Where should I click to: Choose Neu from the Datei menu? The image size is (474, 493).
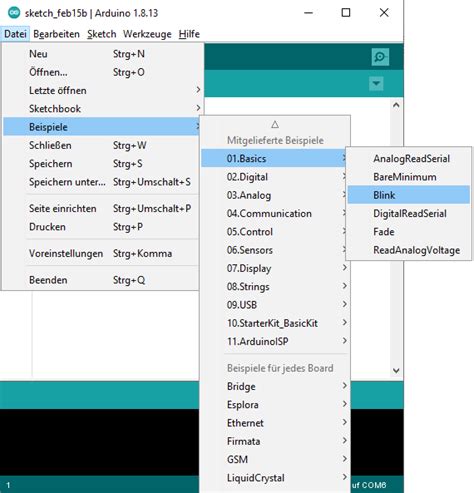102,54
